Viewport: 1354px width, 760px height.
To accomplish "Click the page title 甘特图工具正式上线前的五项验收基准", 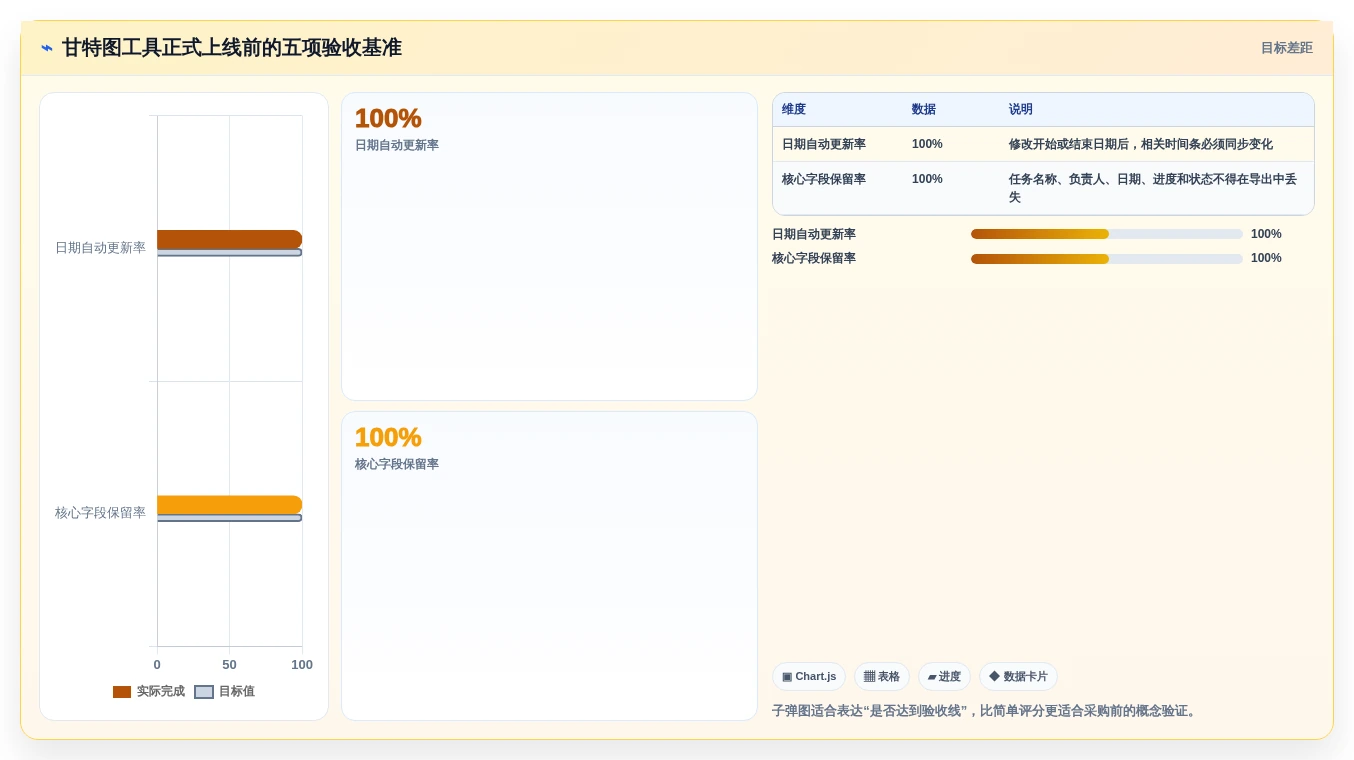I will pyautogui.click(x=232, y=48).
